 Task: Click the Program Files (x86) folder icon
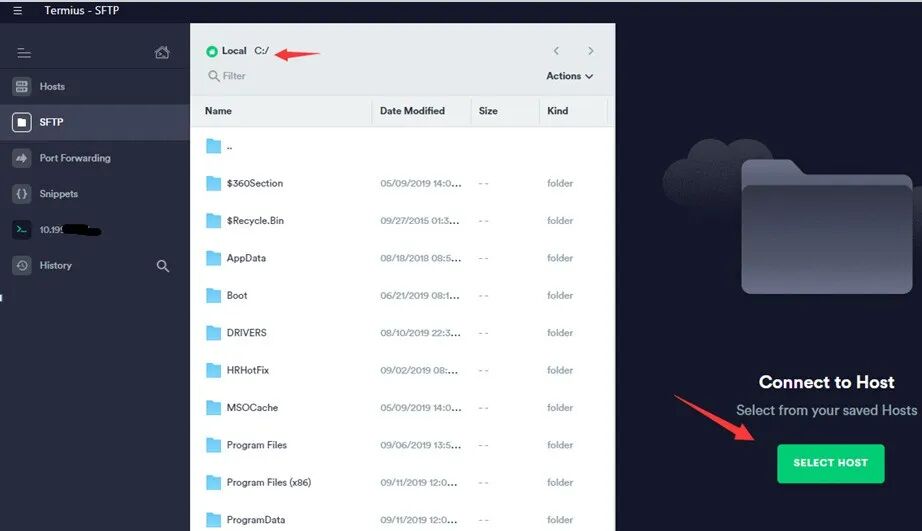[x=213, y=482]
